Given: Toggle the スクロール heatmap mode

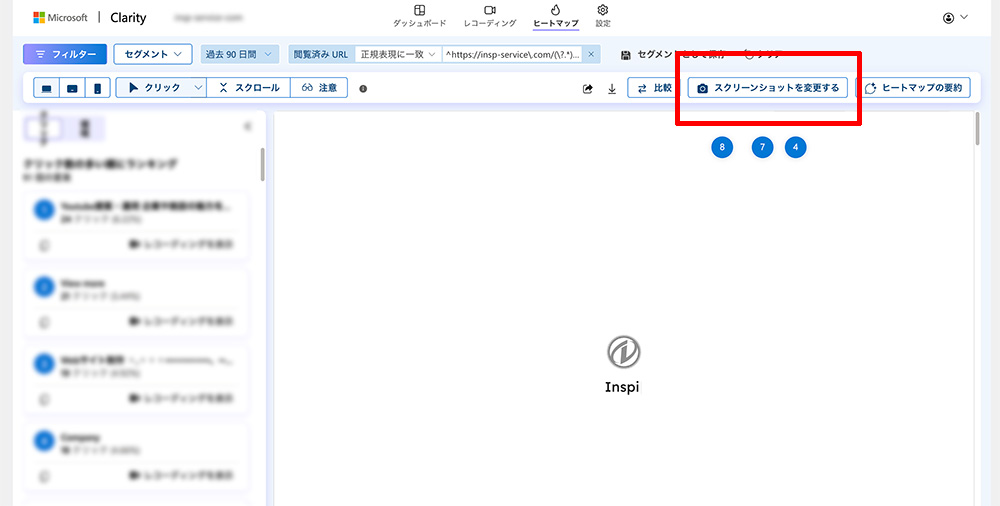Looking at the screenshot, I should 249,88.
